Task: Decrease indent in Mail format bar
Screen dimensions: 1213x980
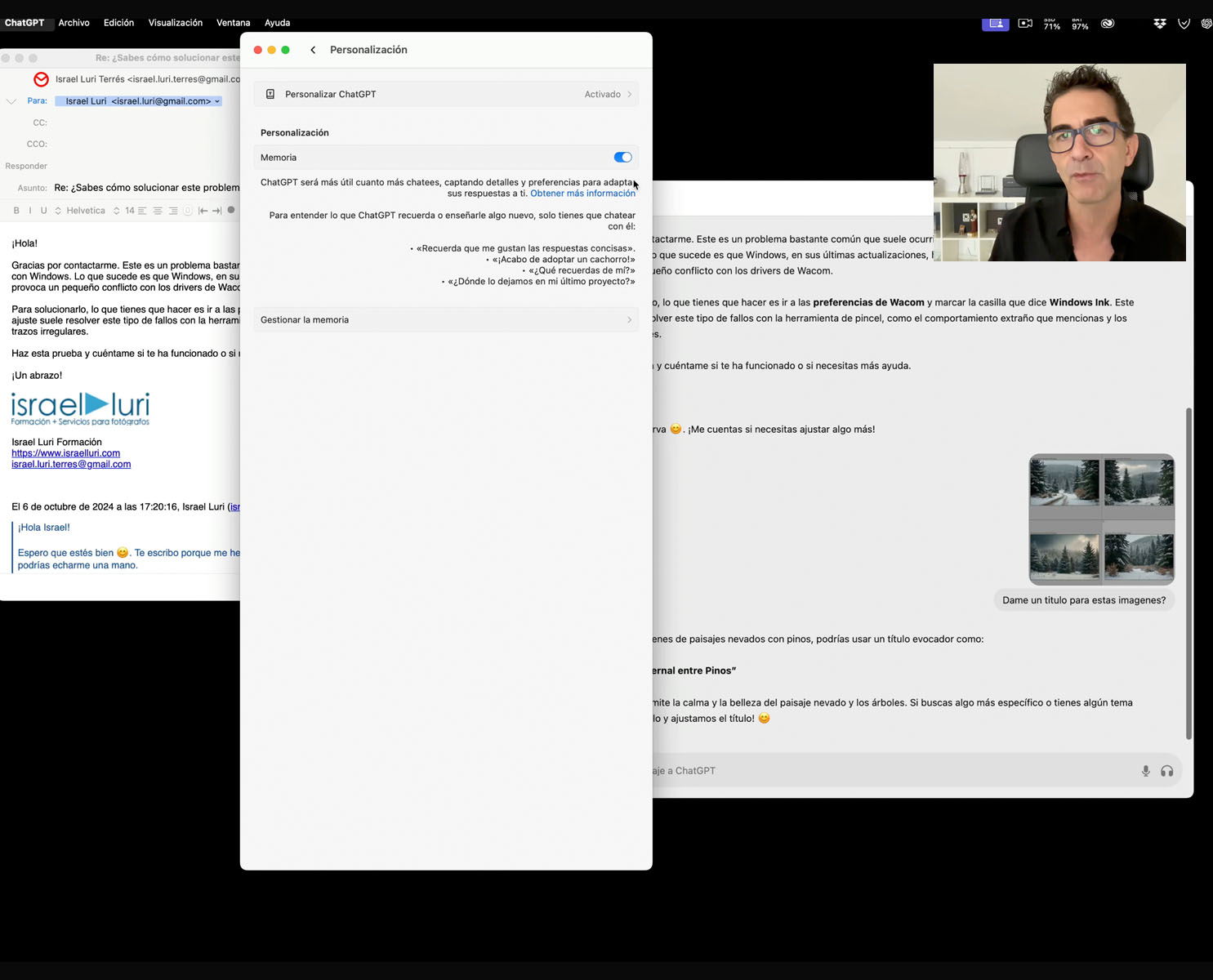Action: [203, 211]
